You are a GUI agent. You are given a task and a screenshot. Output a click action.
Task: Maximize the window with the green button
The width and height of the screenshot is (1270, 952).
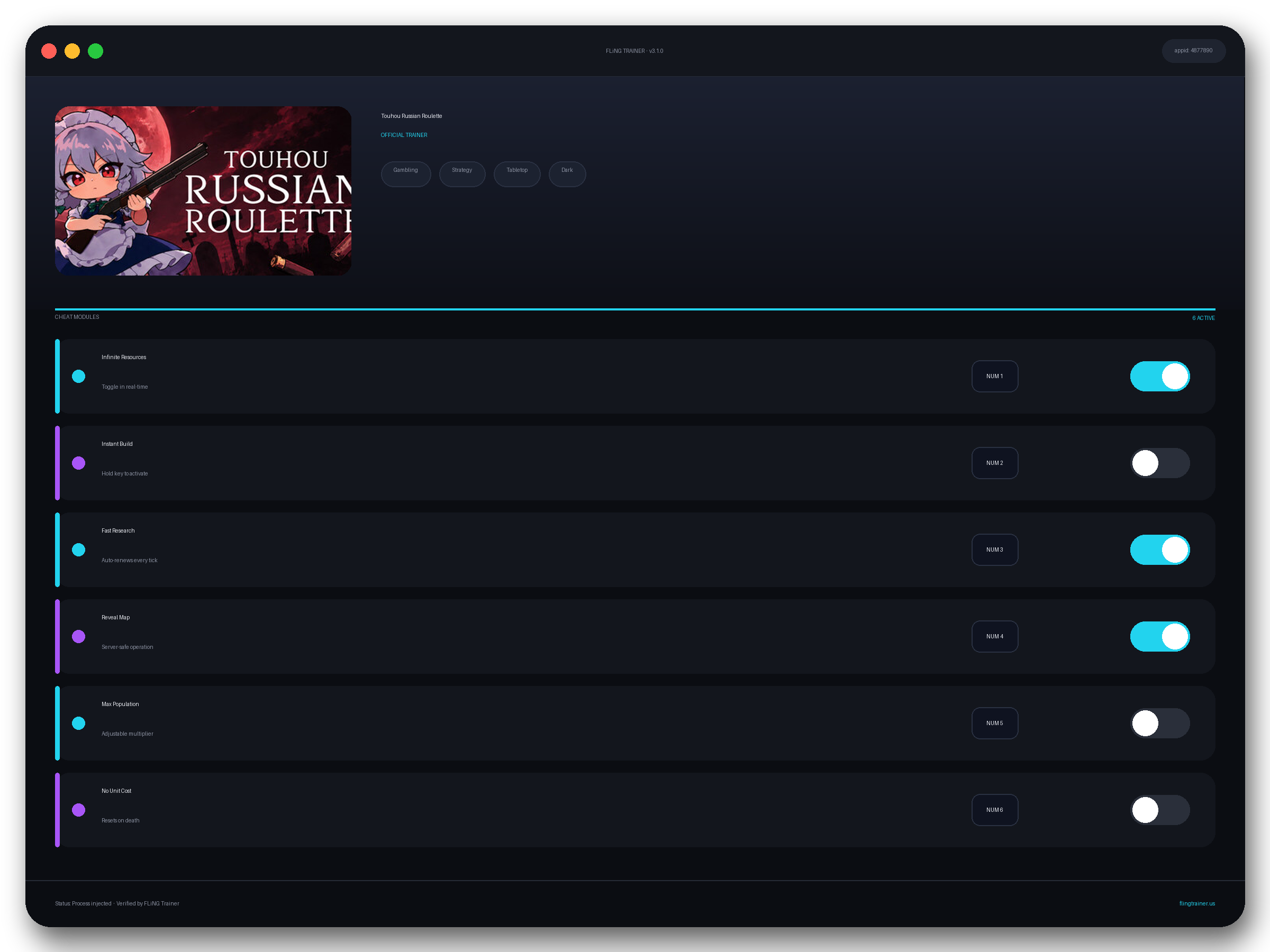[x=95, y=51]
